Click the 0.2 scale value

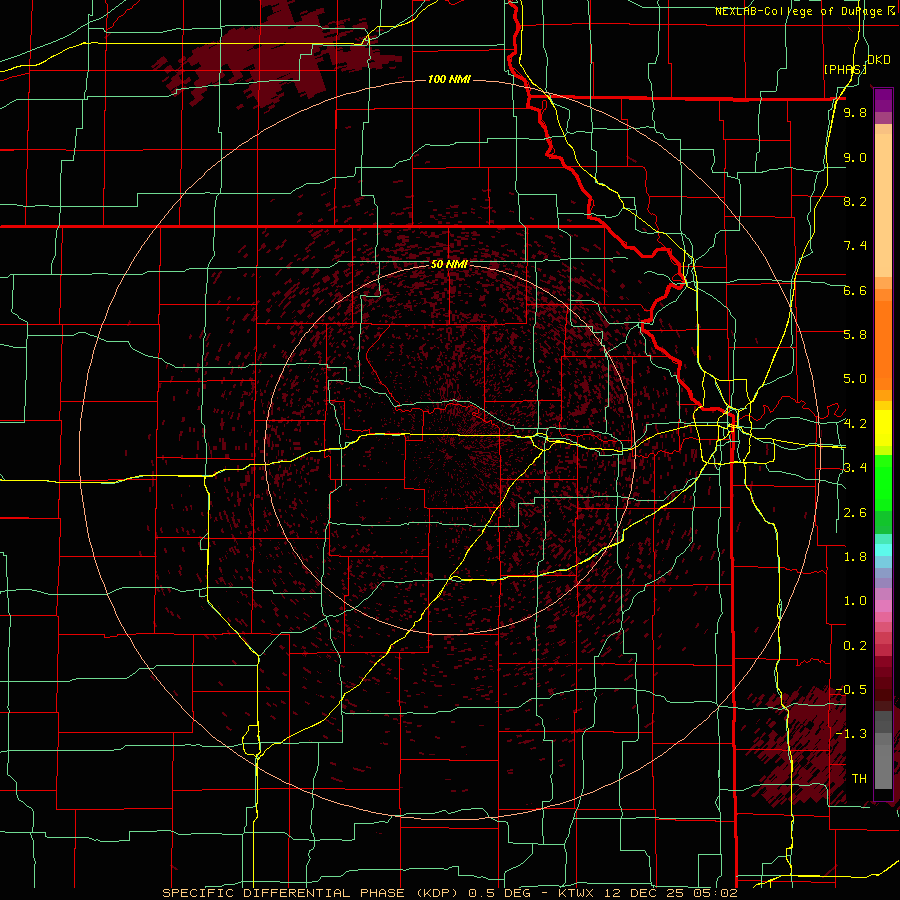855,646
